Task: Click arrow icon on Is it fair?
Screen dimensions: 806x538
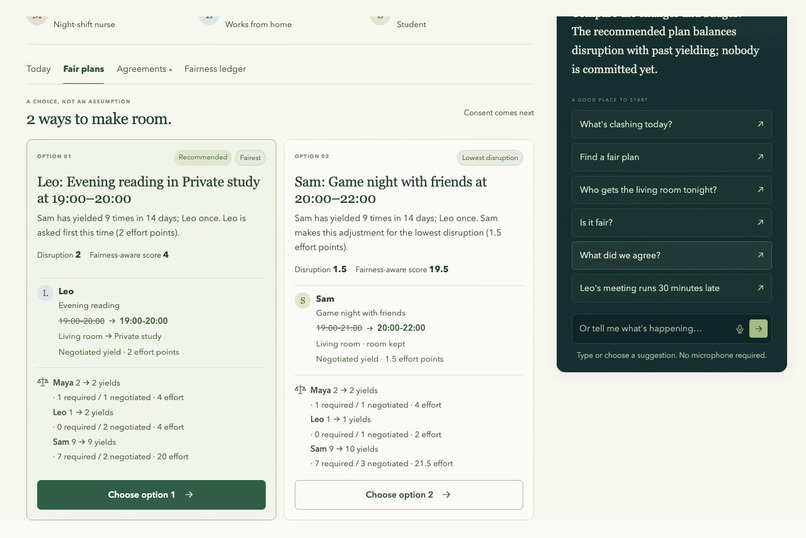Action: pyautogui.click(x=760, y=222)
